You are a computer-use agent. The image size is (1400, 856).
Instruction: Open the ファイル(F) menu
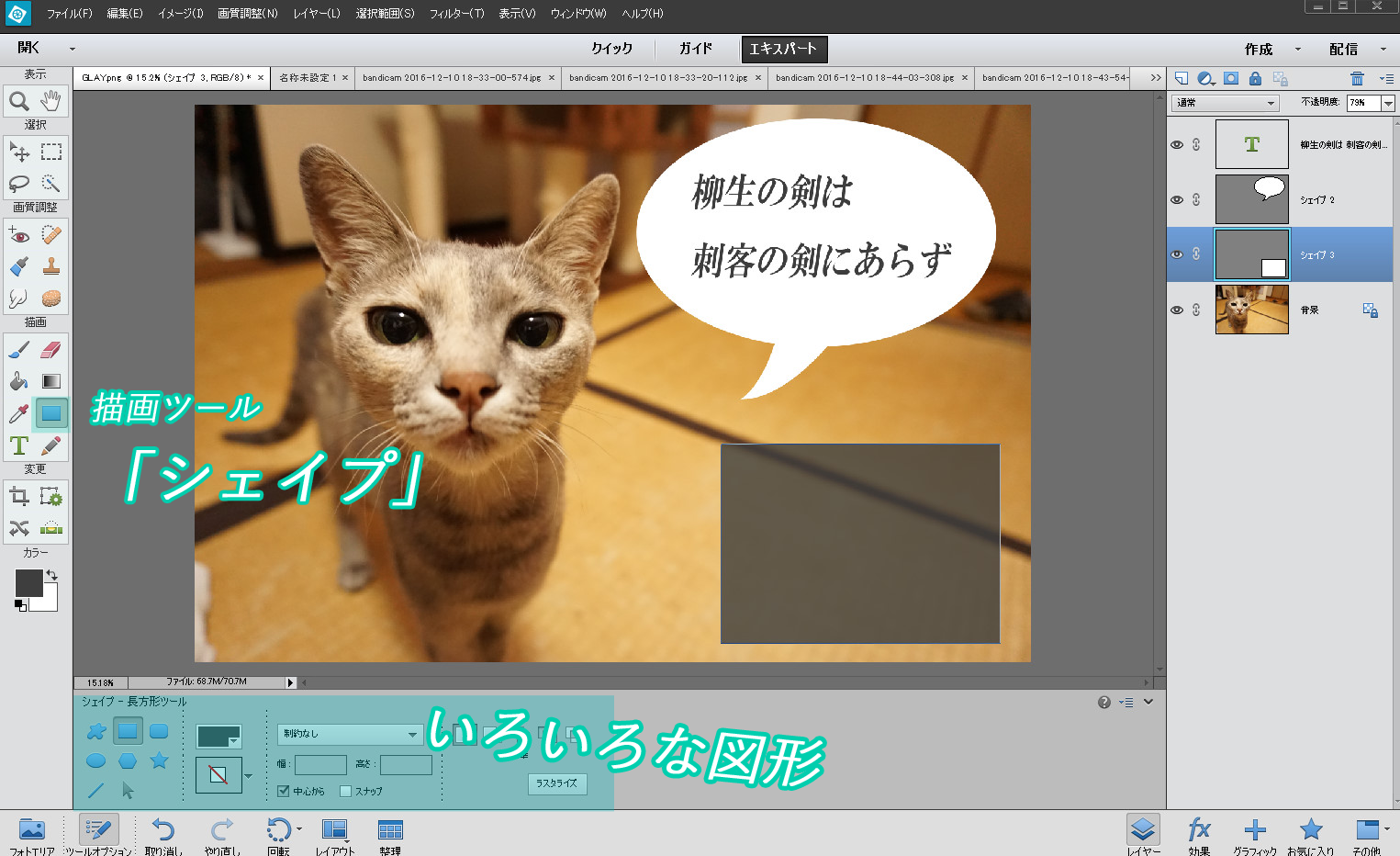(70, 14)
